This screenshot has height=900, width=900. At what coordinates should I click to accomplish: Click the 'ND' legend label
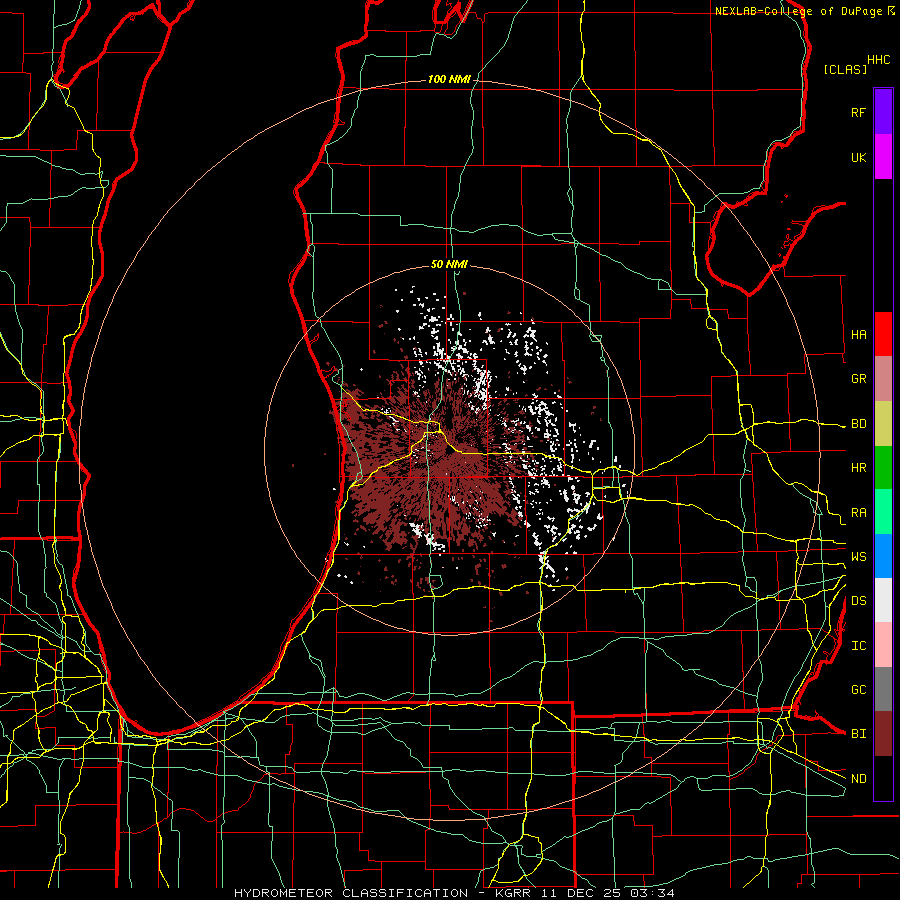859,779
